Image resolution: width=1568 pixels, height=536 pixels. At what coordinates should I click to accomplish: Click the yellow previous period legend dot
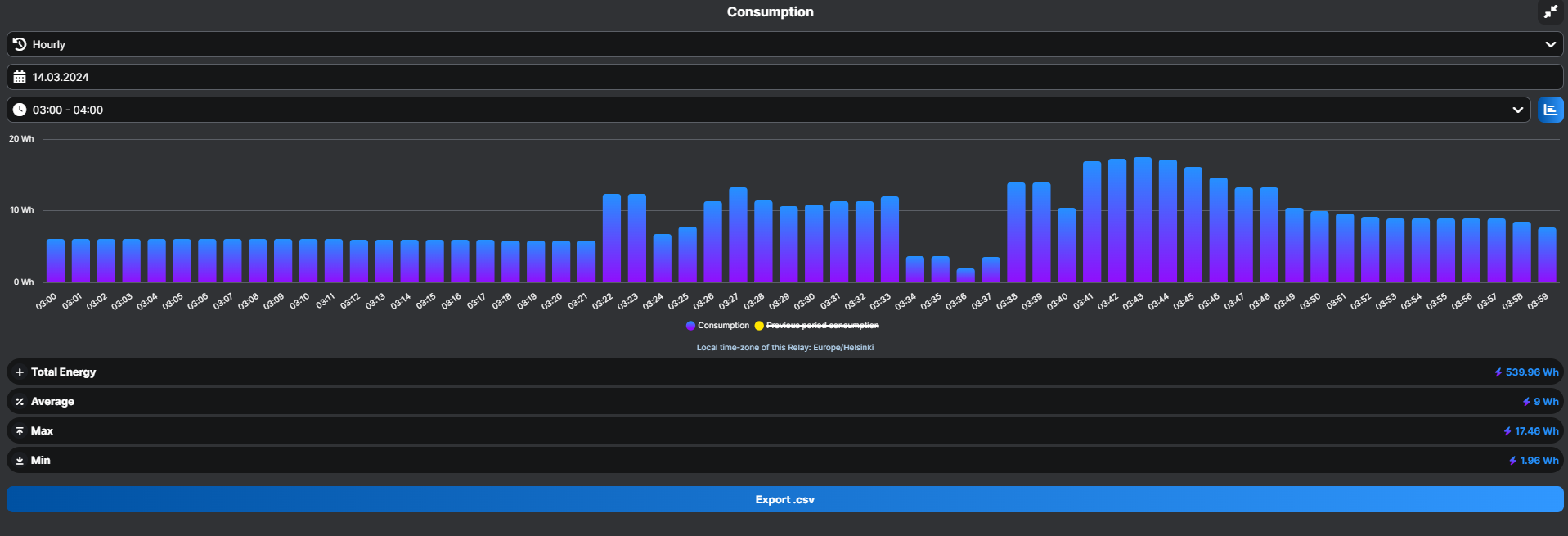pos(759,326)
